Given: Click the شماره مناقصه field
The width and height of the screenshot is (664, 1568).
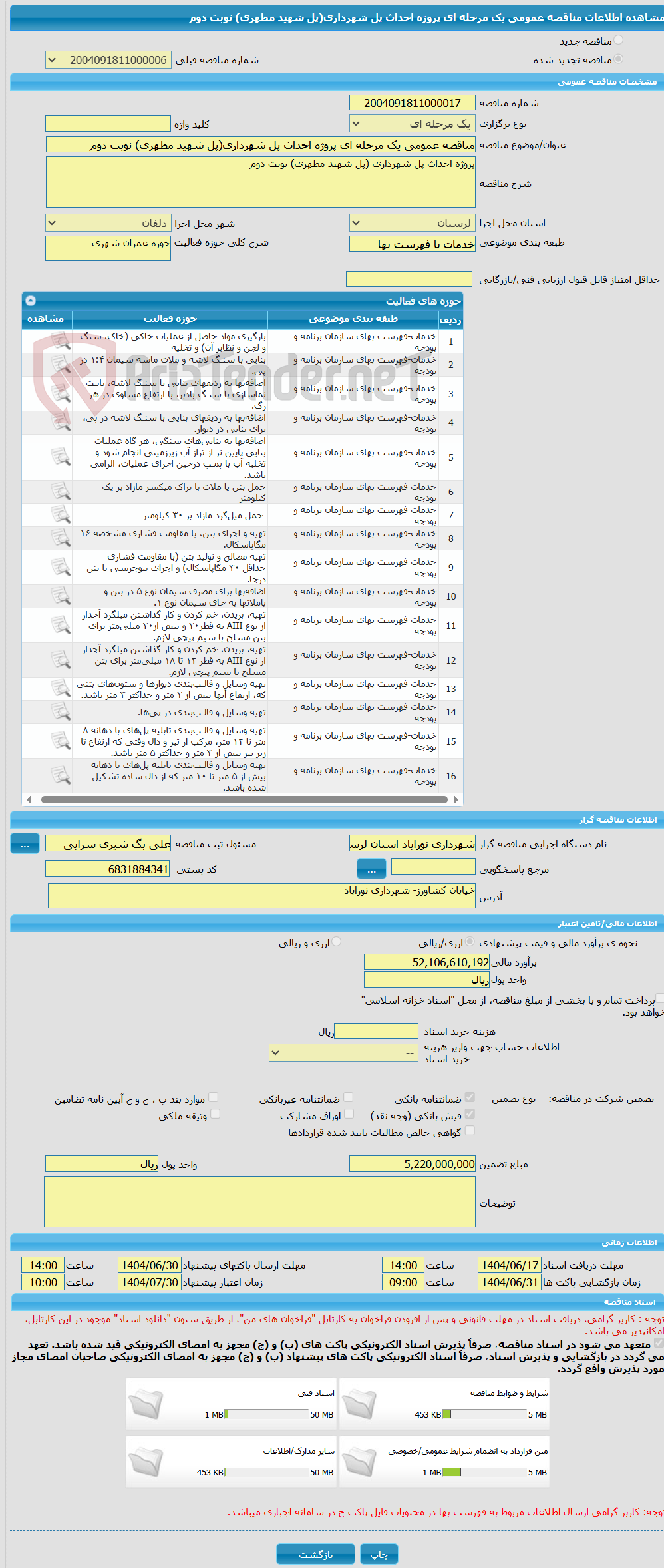Looking at the screenshot, I should pos(412,103).
